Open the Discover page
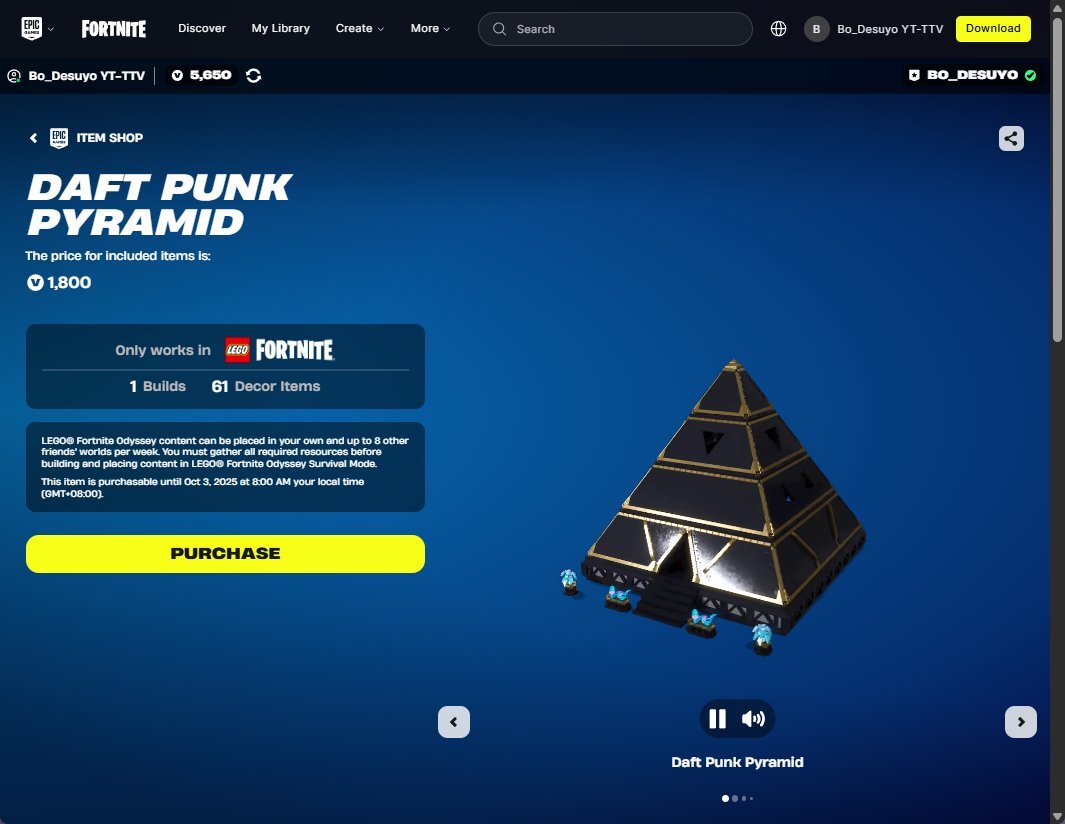1065x824 pixels. pyautogui.click(x=202, y=29)
